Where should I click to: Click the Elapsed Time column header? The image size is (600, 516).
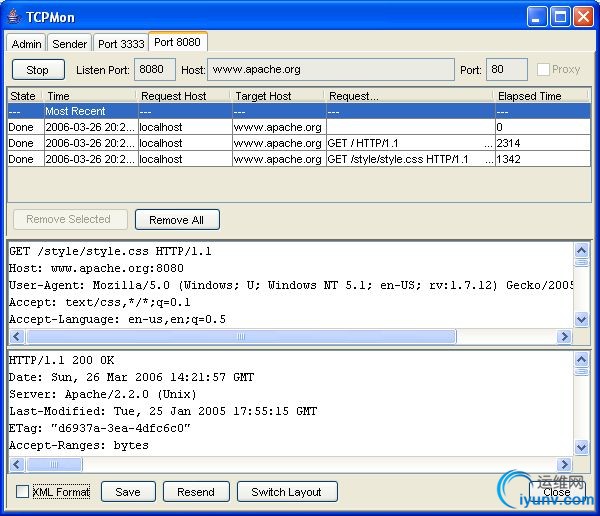click(x=541, y=96)
